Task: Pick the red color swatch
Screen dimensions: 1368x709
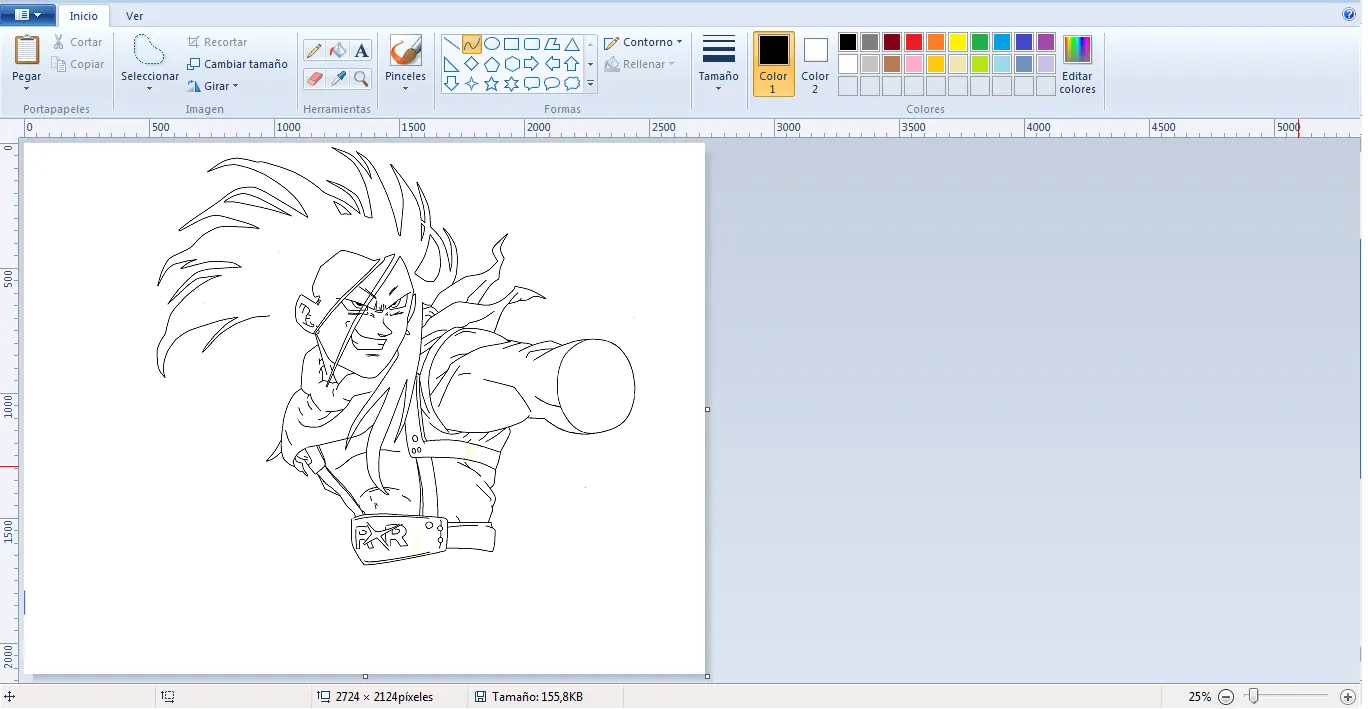Action: 914,42
